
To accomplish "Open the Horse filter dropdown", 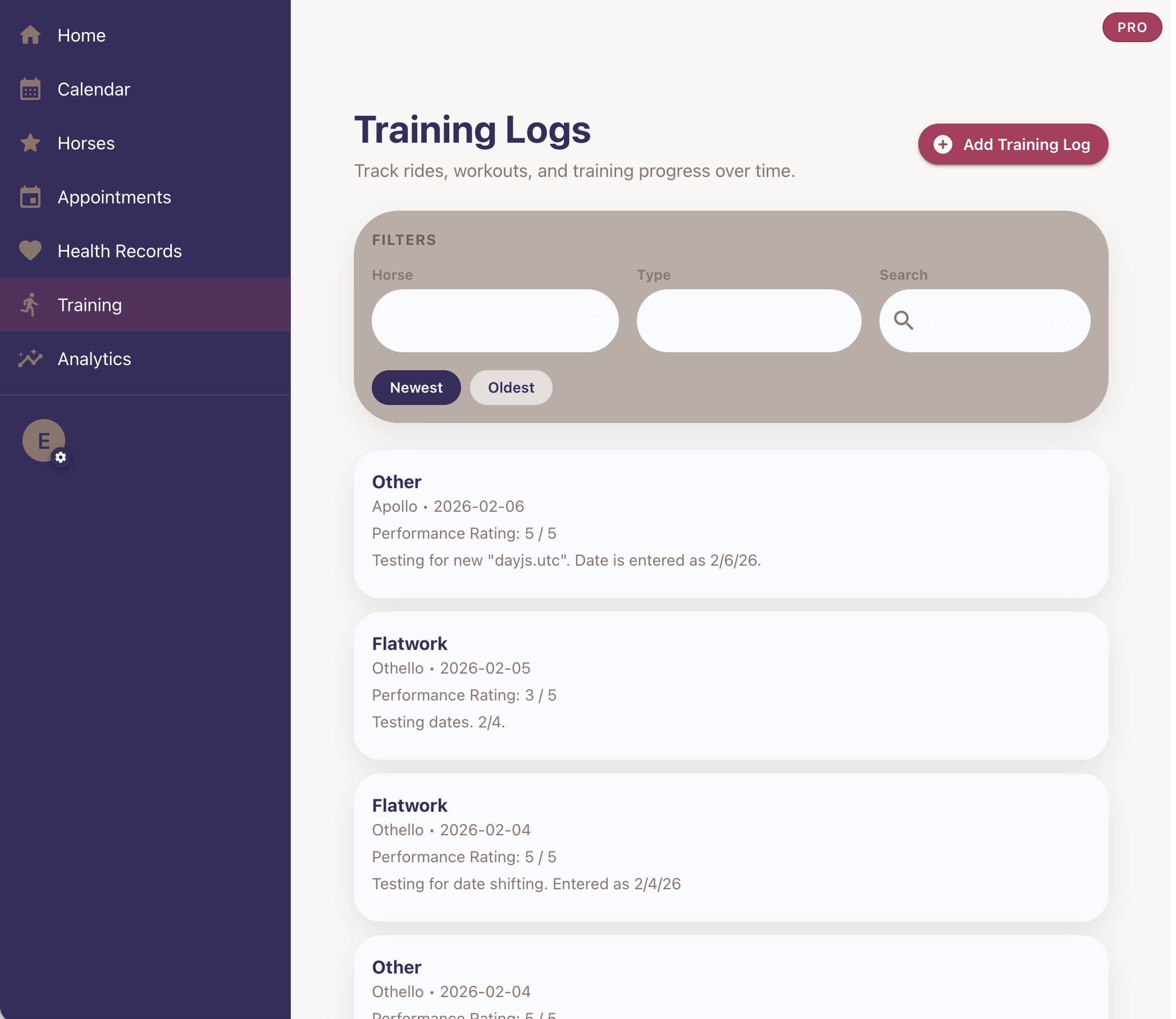I will click(496, 322).
